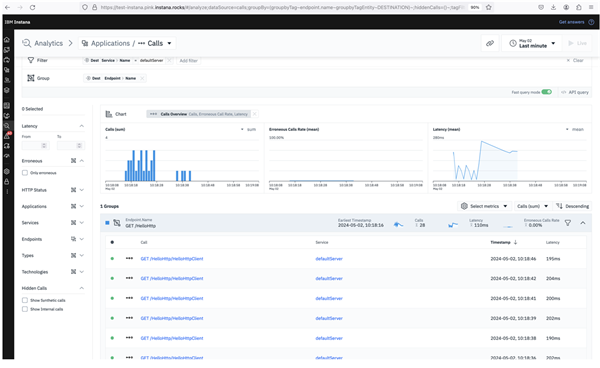Click the Calls Overview chart tag
Image resolution: width=600 pixels, height=368 pixels.
click(199, 114)
